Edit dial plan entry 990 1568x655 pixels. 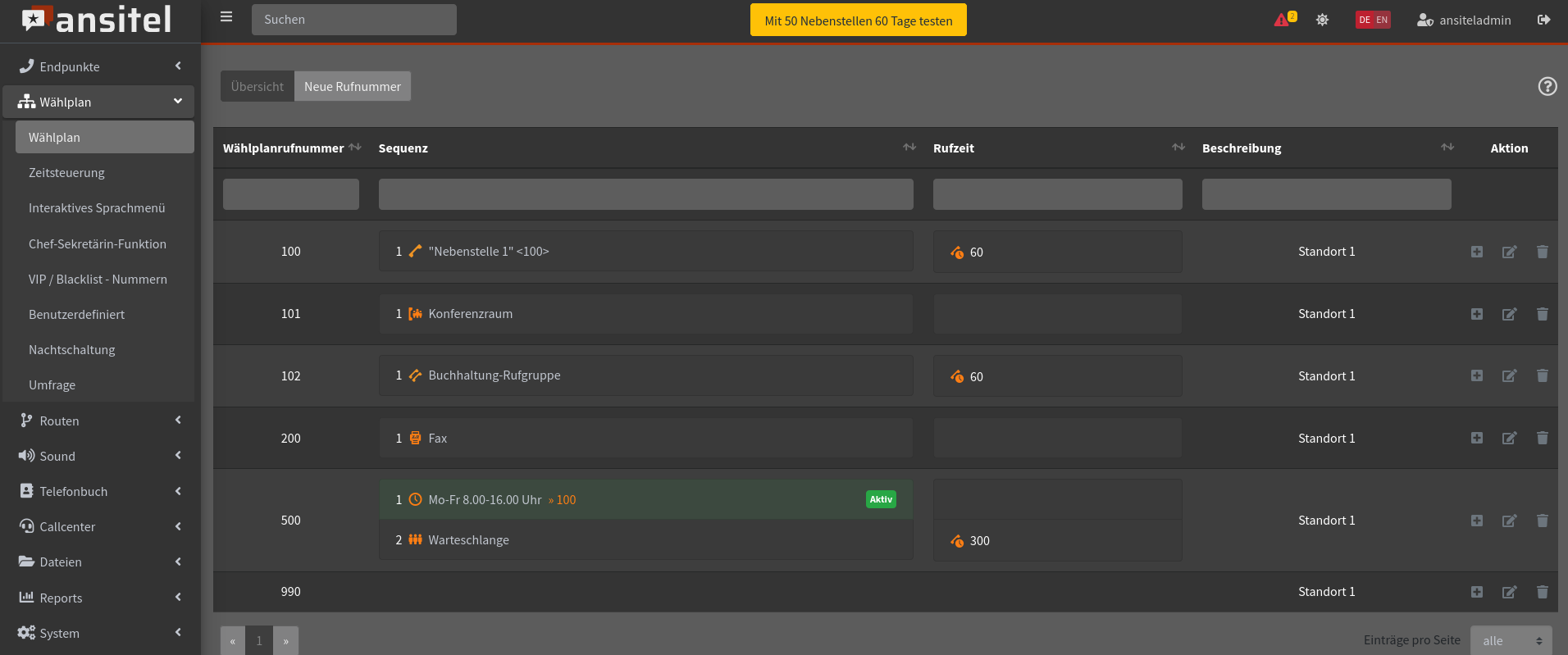(x=1509, y=592)
